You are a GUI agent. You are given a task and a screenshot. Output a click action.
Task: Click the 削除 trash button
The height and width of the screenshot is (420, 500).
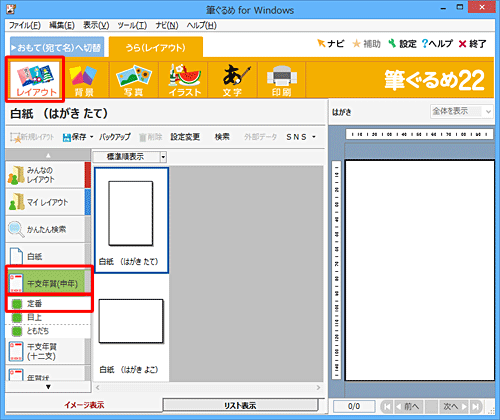point(150,137)
